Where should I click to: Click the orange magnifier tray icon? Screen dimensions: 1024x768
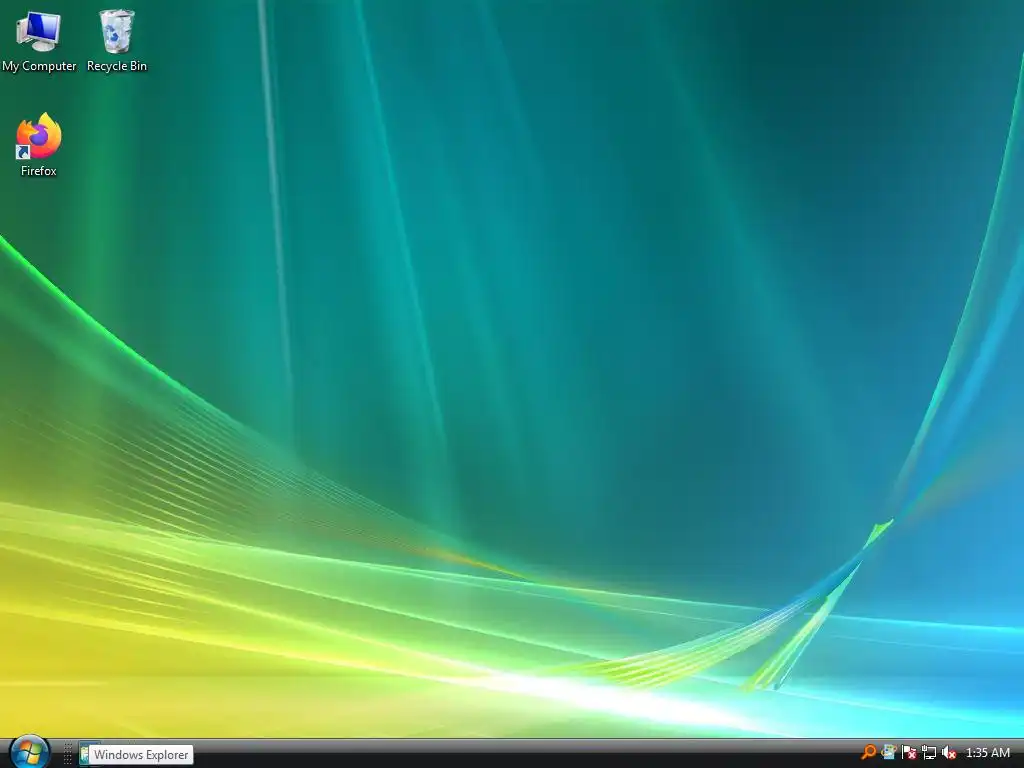point(869,752)
